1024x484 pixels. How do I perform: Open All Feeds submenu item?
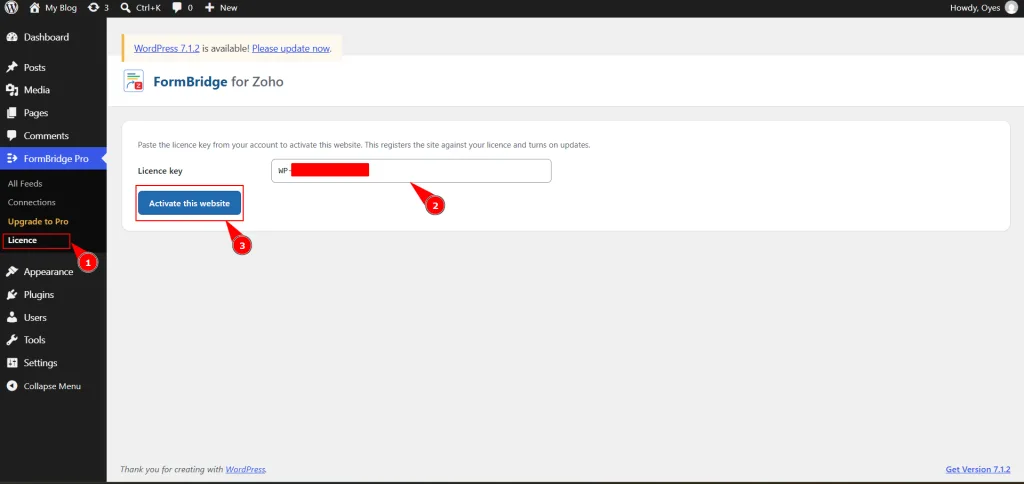[x=25, y=184]
